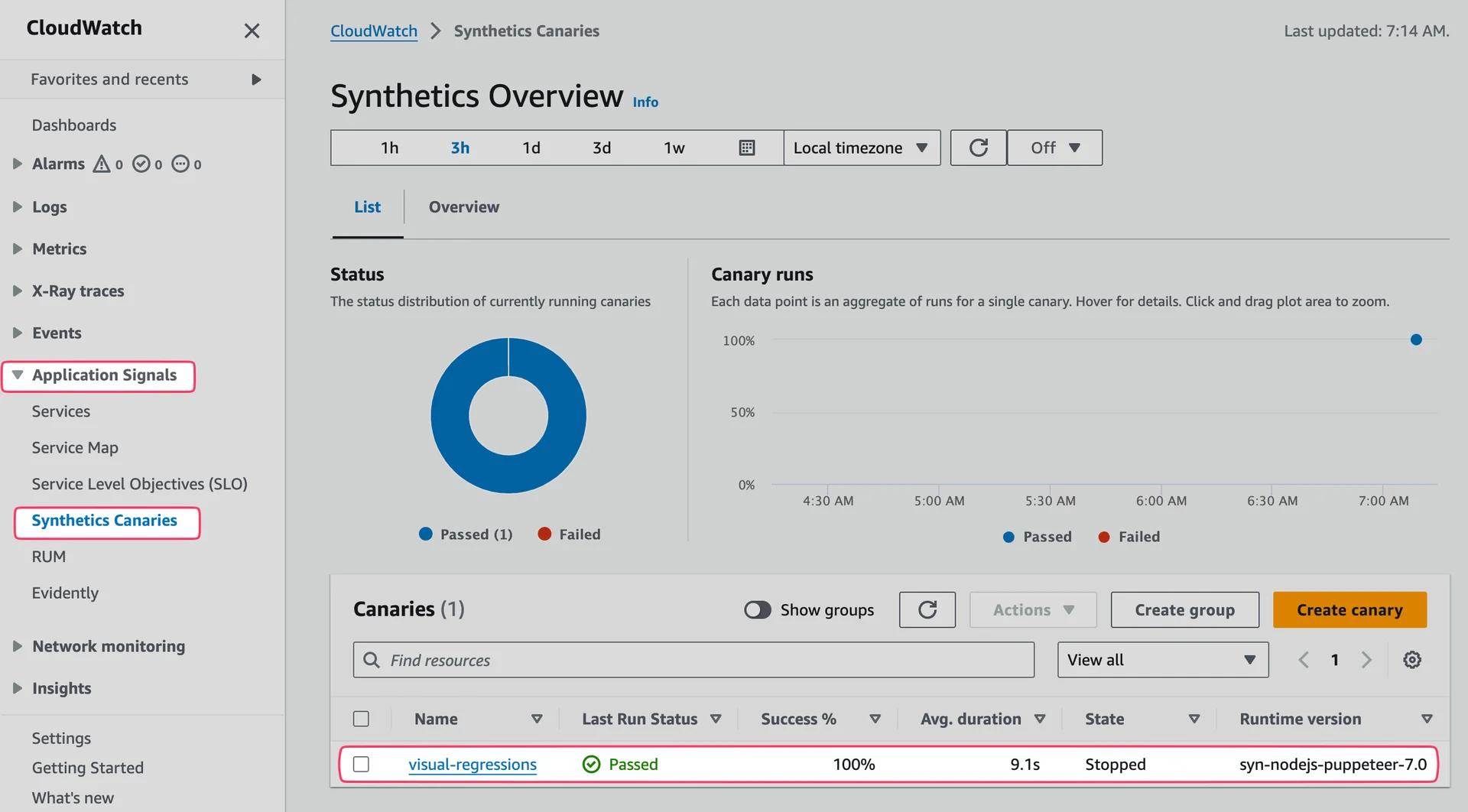Enable the Show groups toggle
Screen dimensions: 1468x812
tap(758, 609)
